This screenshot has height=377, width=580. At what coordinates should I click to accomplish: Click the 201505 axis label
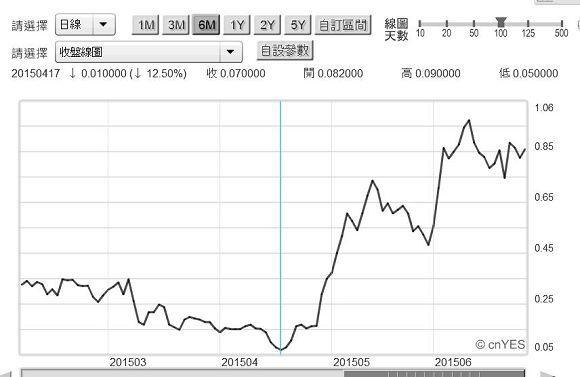click(x=351, y=362)
